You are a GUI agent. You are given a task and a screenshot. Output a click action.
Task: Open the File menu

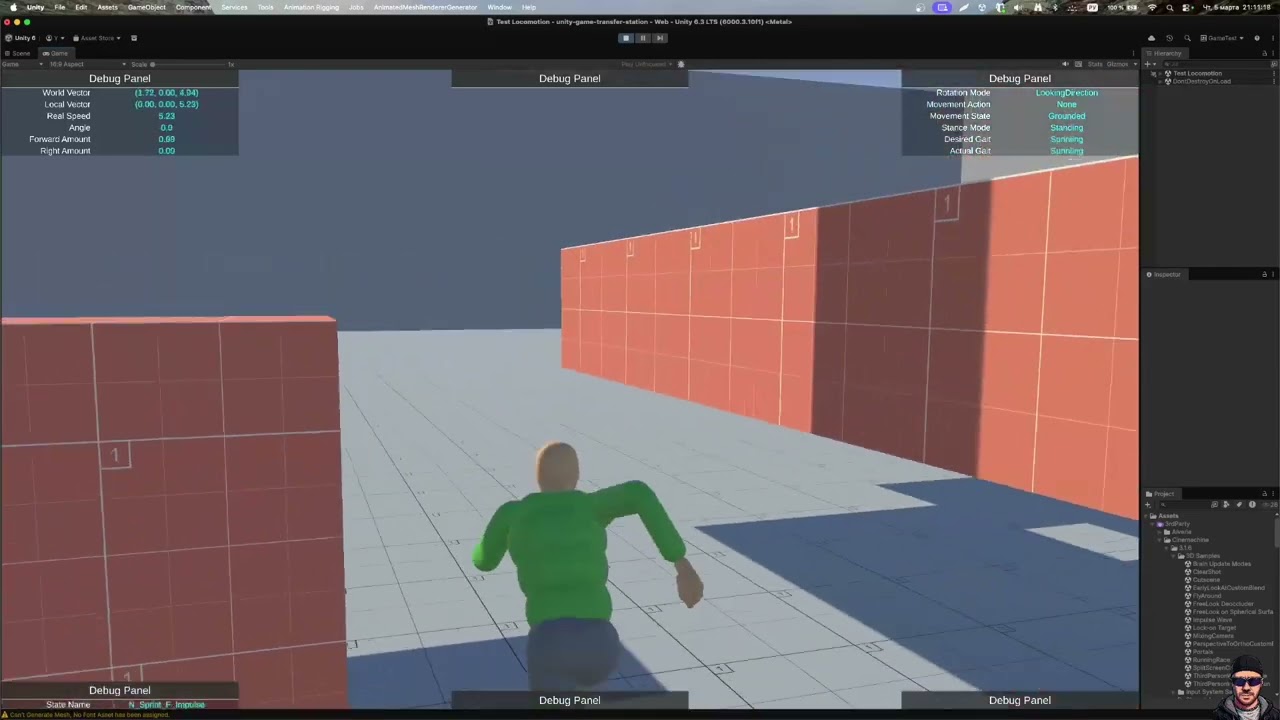(x=60, y=7)
